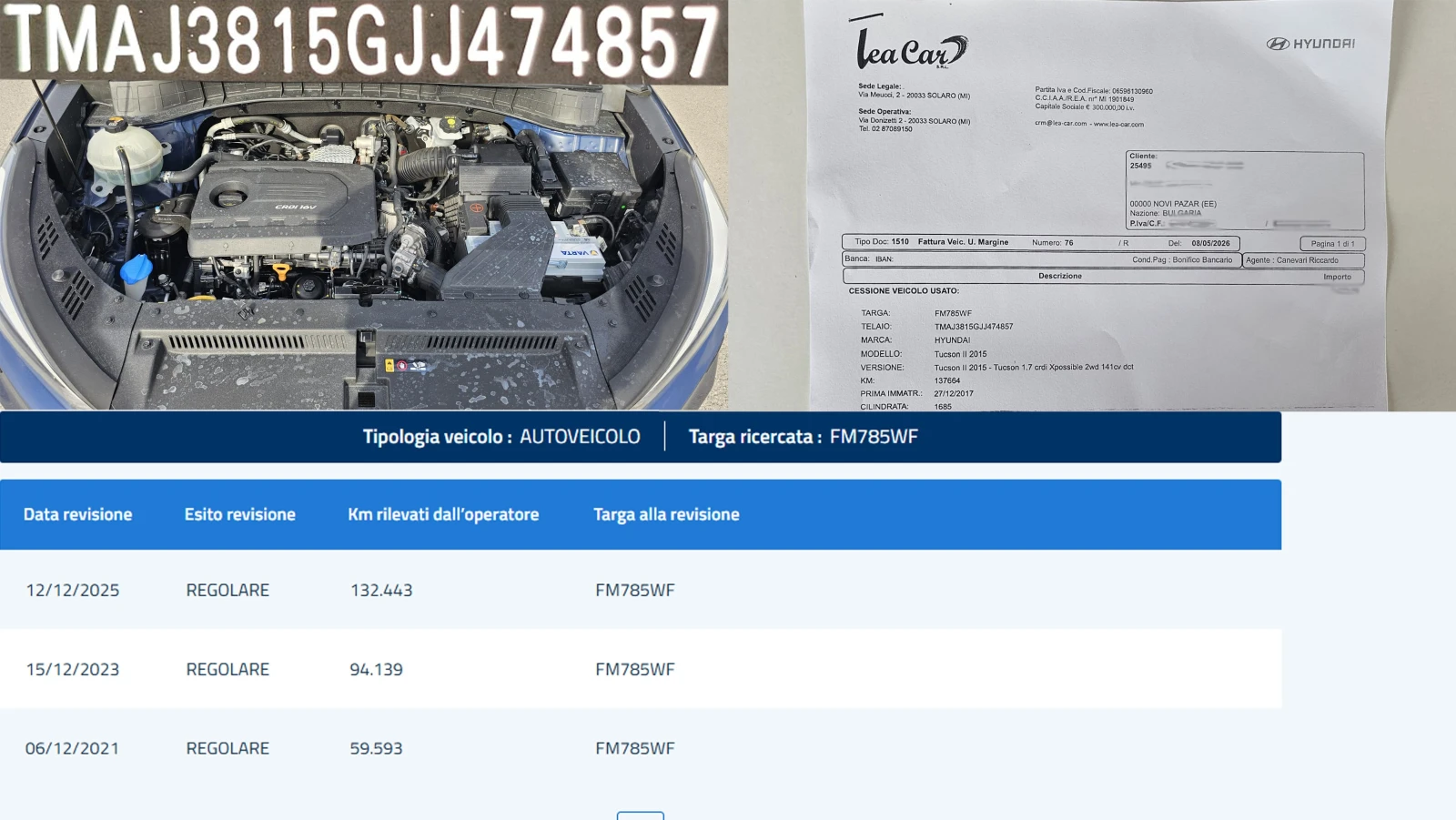
Task: Select the date 15/12/2023
Action: click(73, 669)
